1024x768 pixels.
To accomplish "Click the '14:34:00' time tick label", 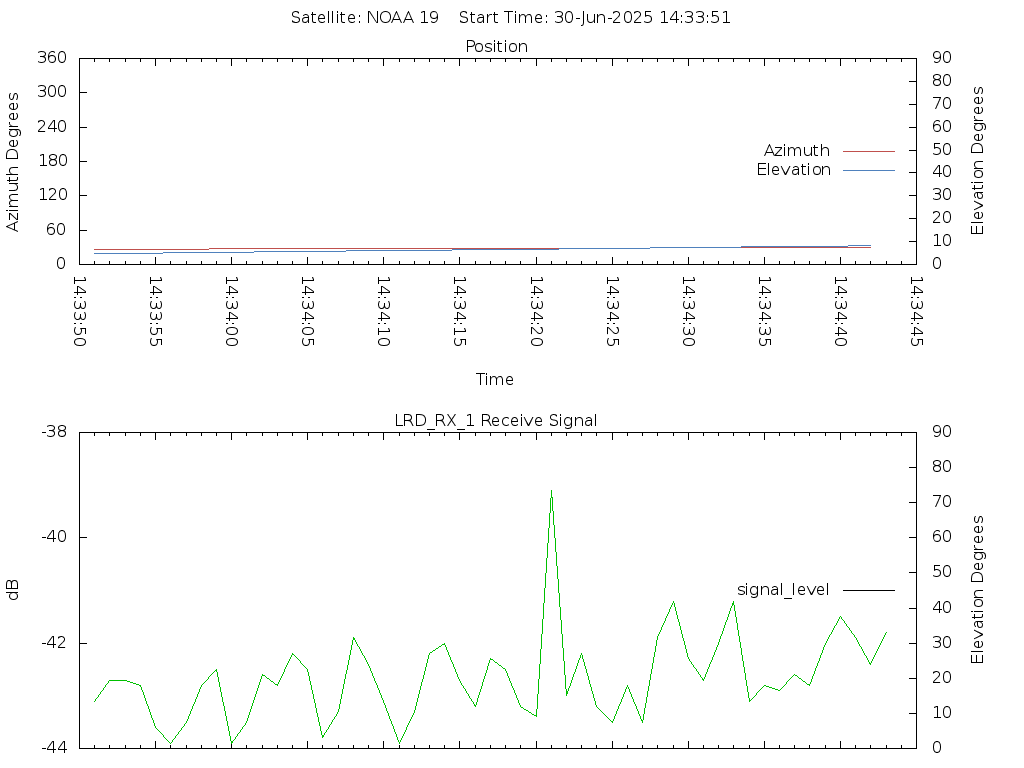I will [231, 311].
